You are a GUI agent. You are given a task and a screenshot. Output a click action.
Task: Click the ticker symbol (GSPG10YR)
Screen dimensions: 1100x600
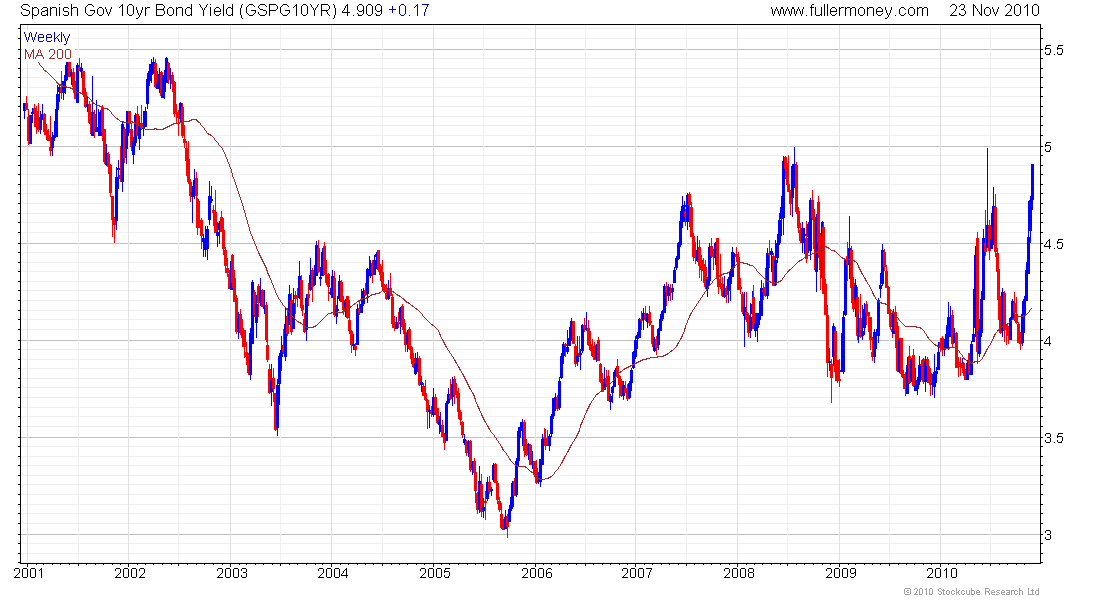point(288,11)
